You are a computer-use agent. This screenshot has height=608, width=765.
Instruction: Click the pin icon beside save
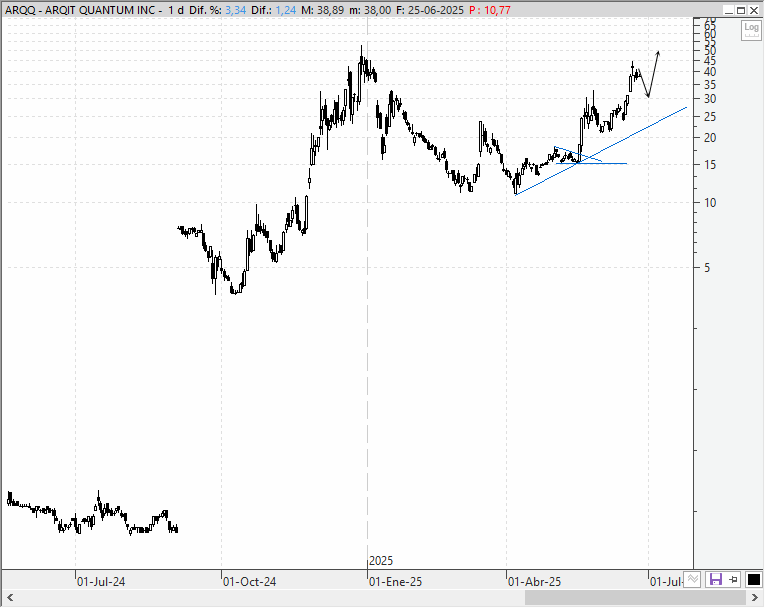coord(733,580)
